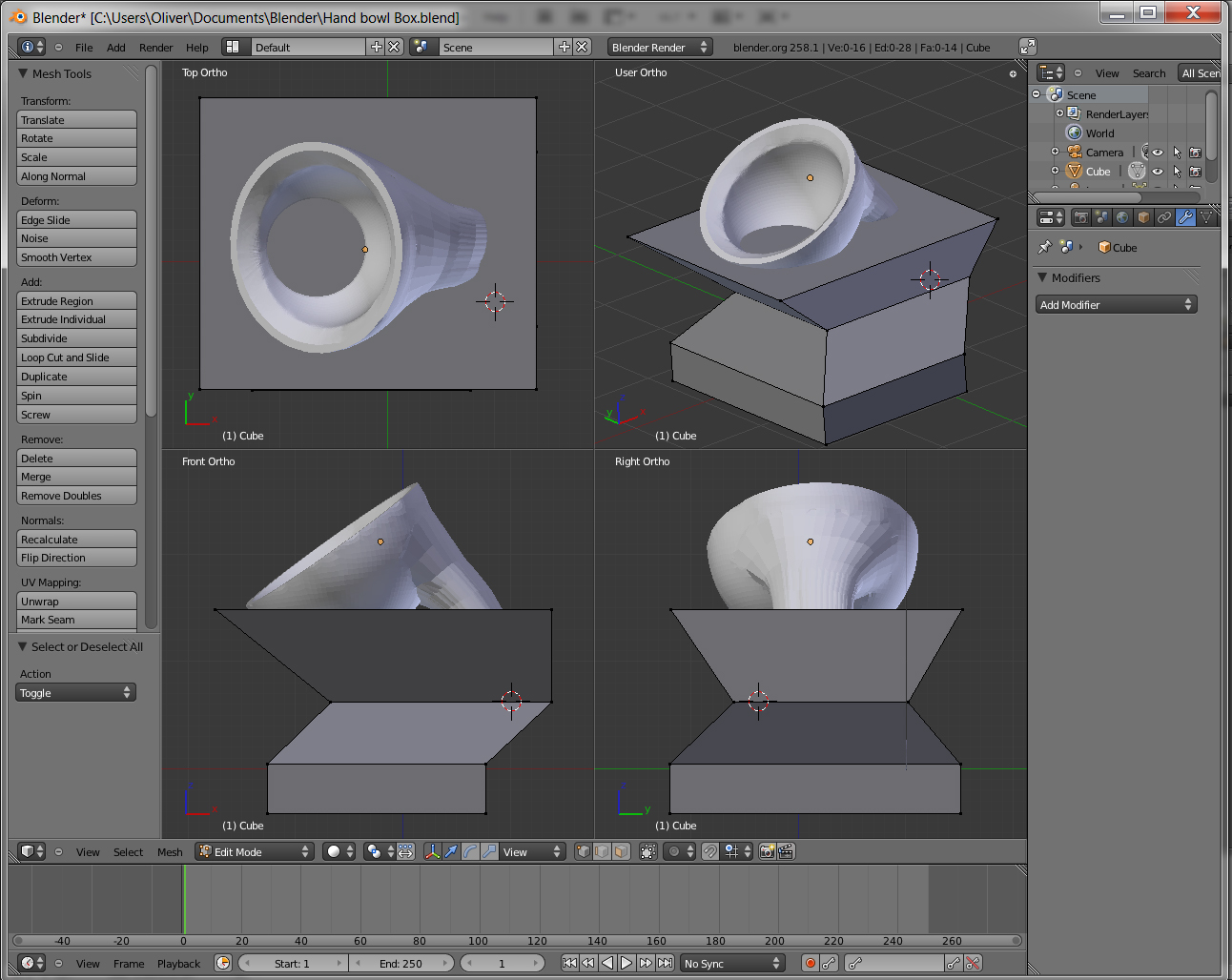Toggle Camera renderability camera icon in outliner

click(1195, 152)
